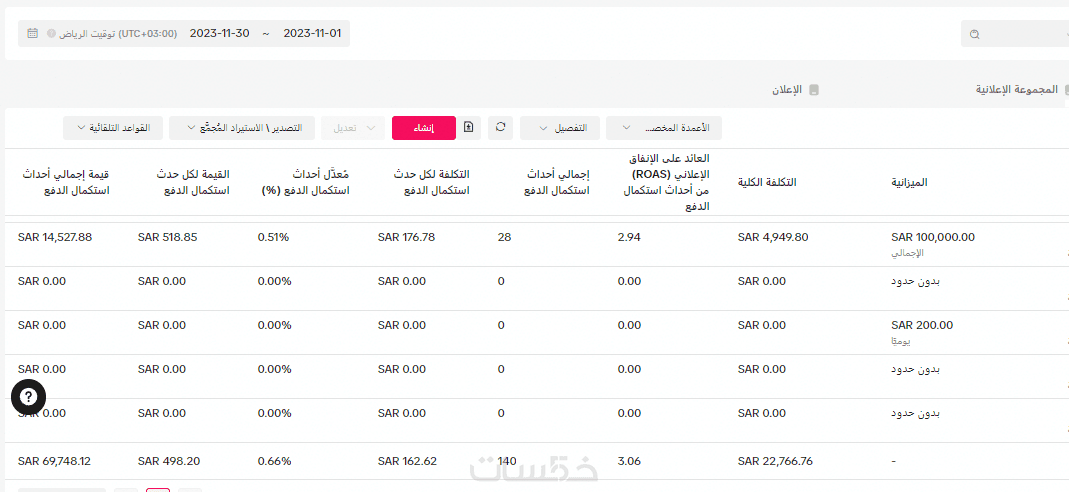Screen dimensions: 1069x492
Task: Click the الميزانية column header
Action: point(909,182)
